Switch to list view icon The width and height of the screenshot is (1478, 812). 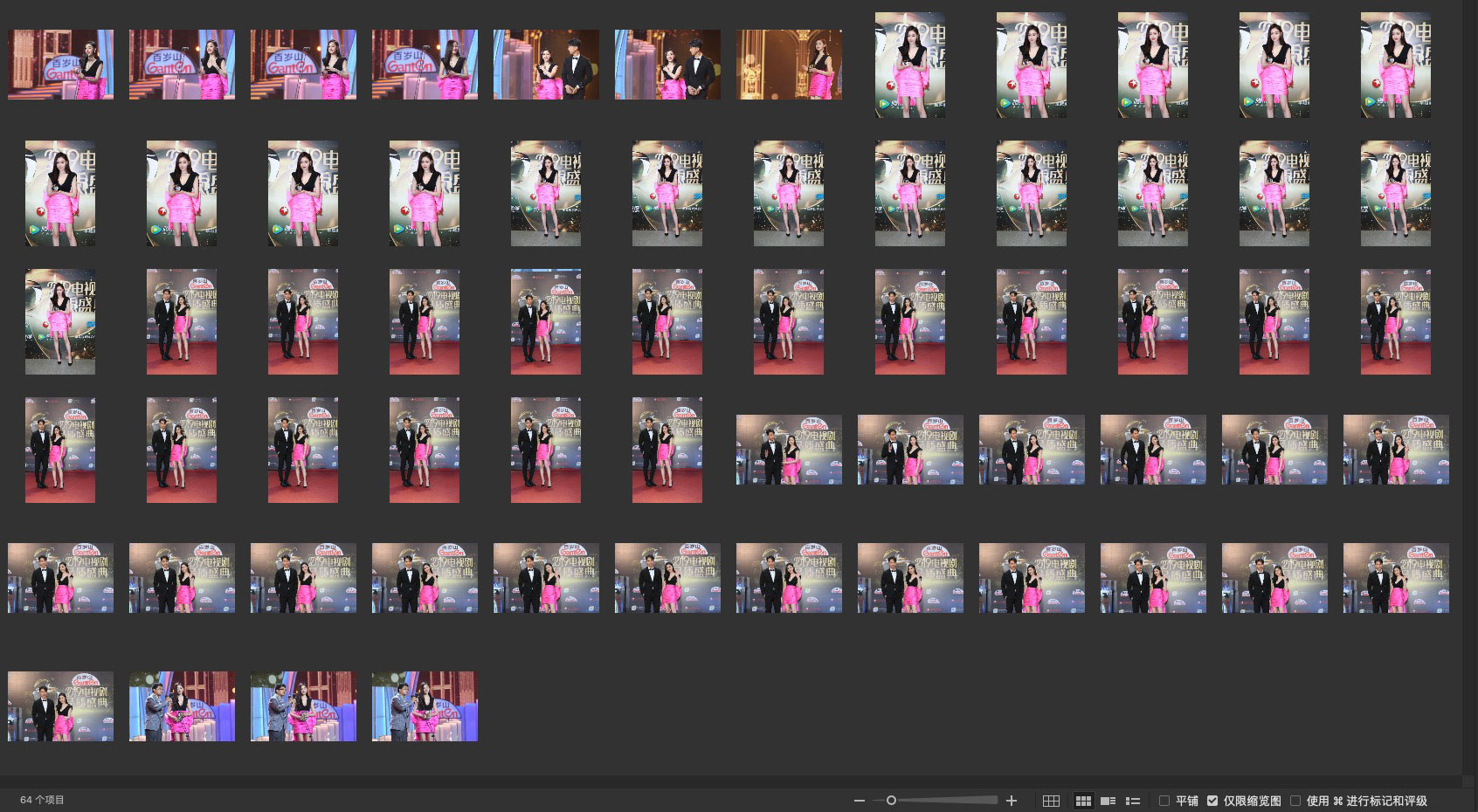(x=1133, y=801)
